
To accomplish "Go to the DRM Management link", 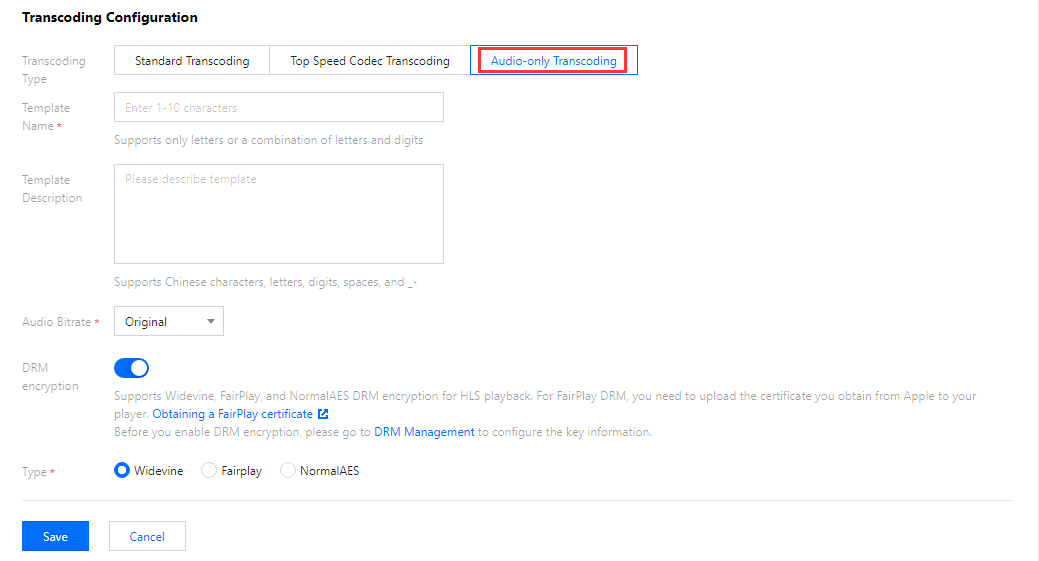I will [424, 432].
